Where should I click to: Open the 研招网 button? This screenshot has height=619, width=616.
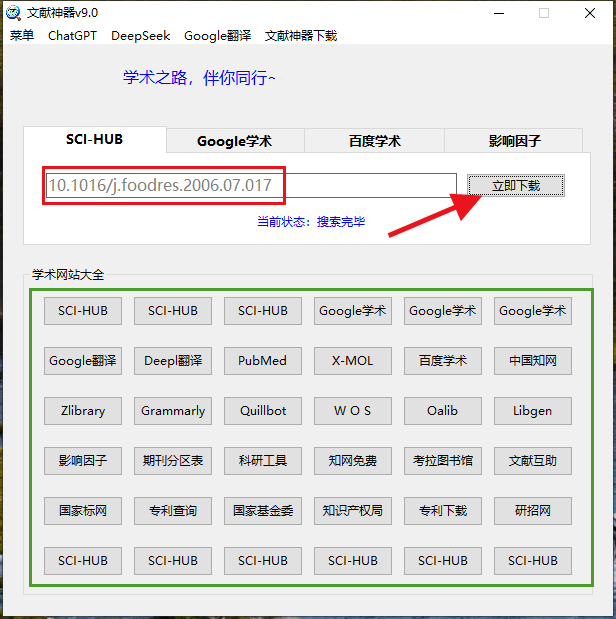coord(533,511)
